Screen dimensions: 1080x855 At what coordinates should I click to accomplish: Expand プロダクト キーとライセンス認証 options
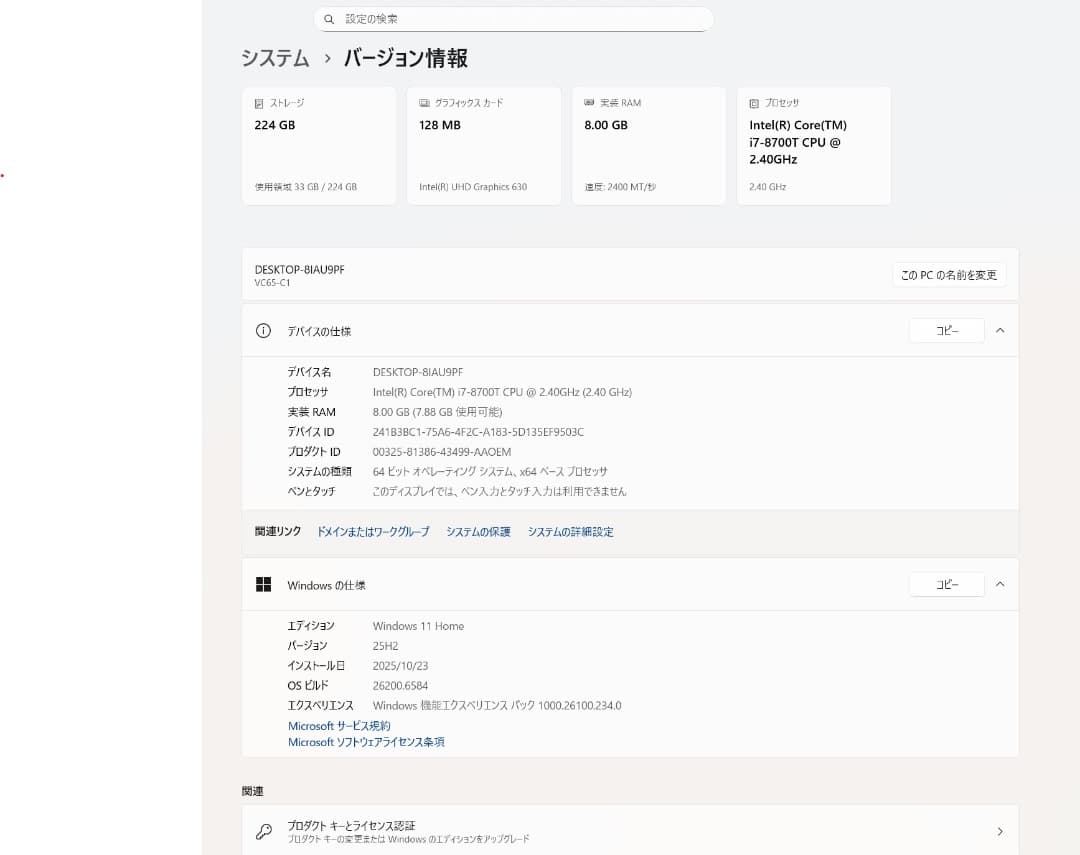click(x=999, y=830)
